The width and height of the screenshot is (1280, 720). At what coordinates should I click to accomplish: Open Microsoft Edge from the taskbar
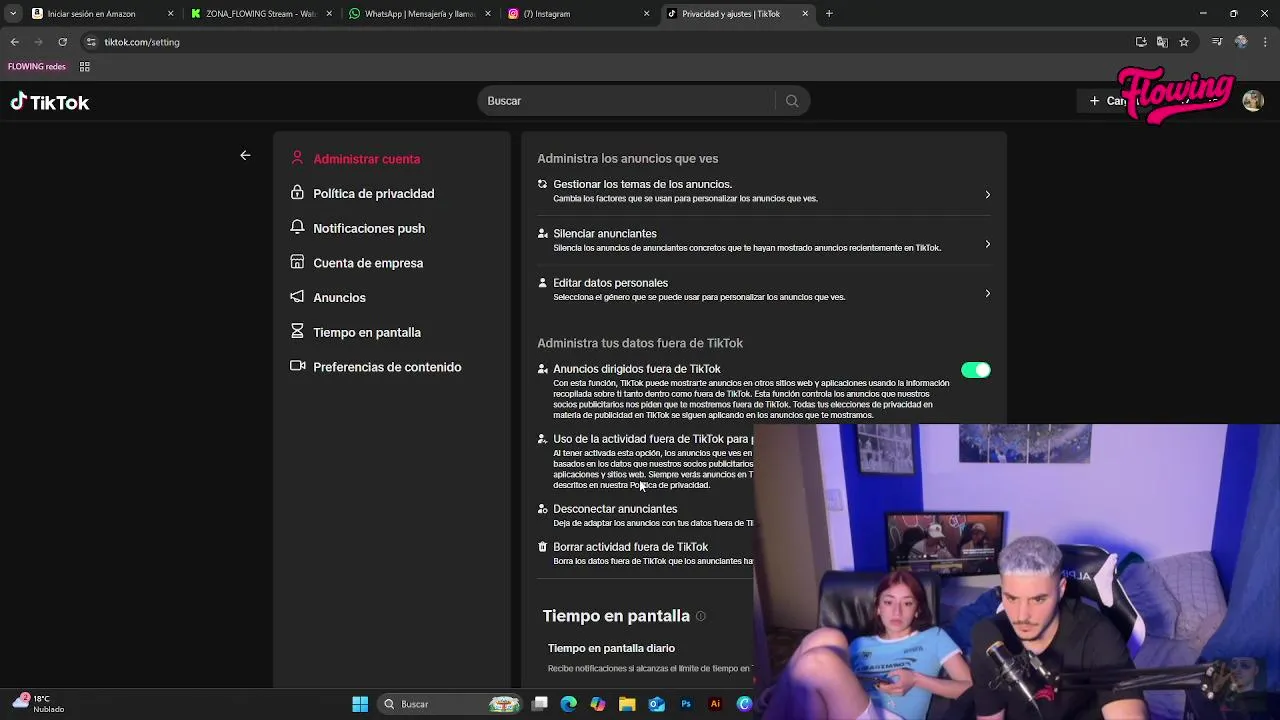coord(569,704)
